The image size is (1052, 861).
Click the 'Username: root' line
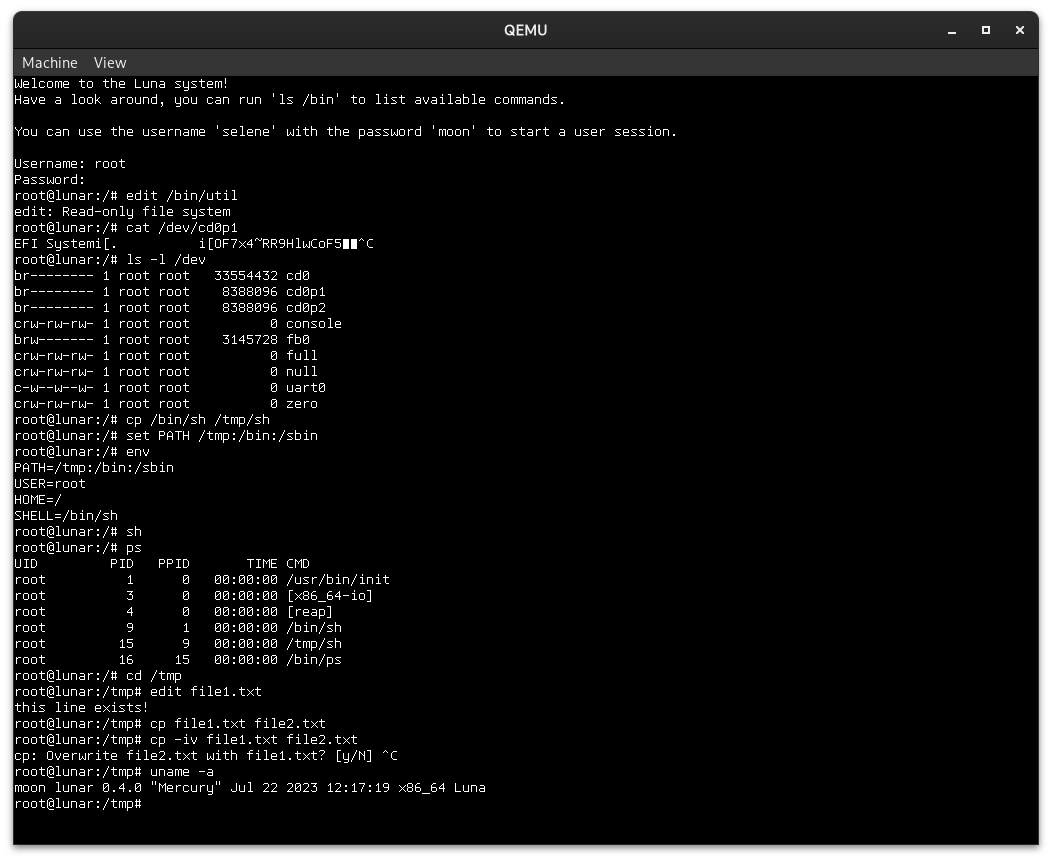(x=70, y=164)
